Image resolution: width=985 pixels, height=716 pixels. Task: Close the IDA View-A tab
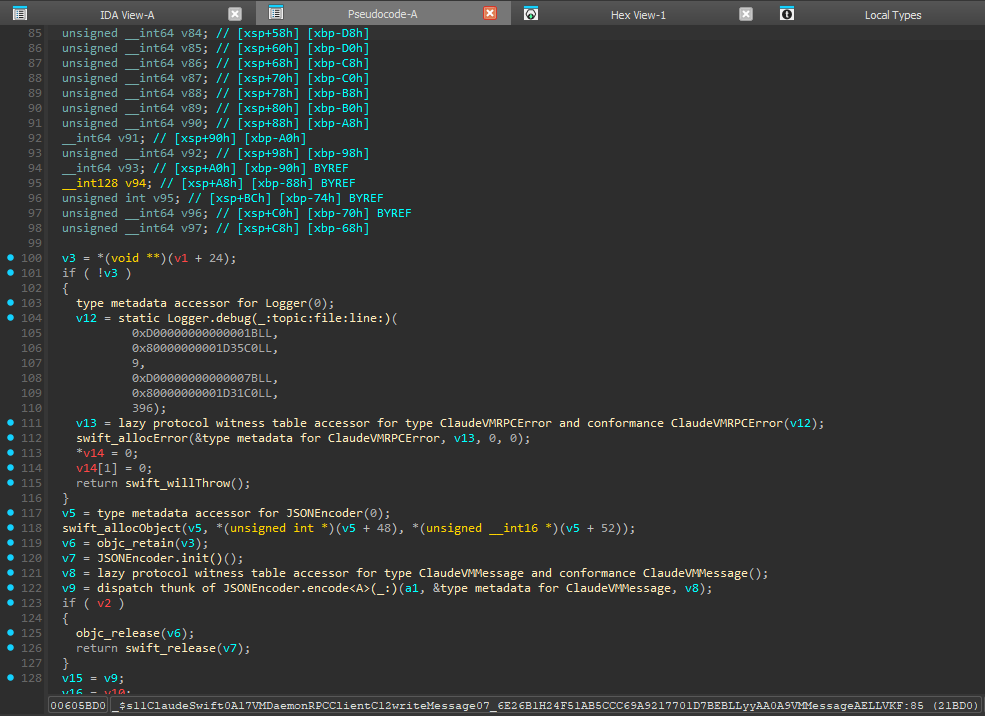(234, 14)
